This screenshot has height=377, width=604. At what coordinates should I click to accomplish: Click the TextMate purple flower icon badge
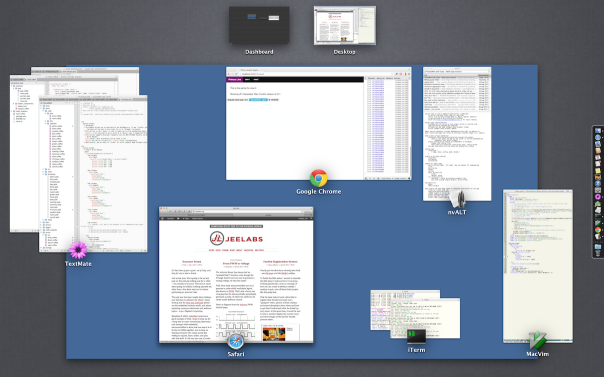click(x=78, y=250)
